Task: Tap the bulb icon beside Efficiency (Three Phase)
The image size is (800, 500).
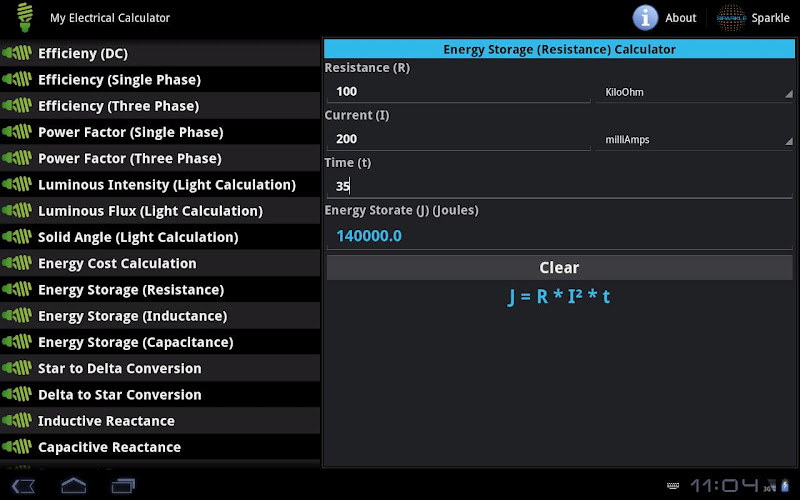Action: pyautogui.click(x=17, y=106)
